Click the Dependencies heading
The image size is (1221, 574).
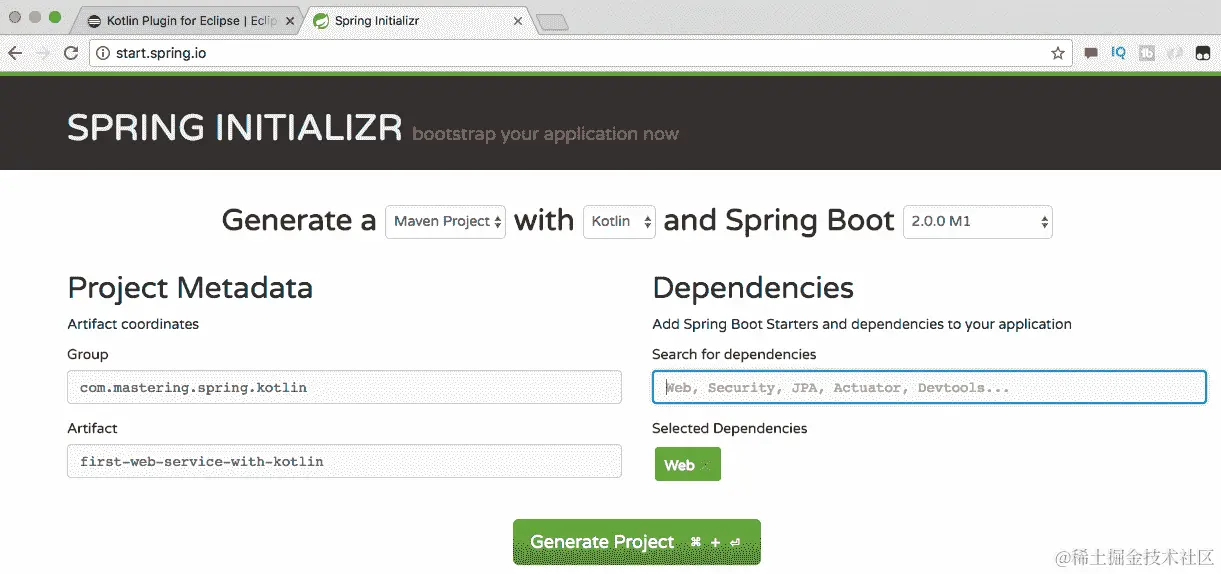click(x=753, y=288)
